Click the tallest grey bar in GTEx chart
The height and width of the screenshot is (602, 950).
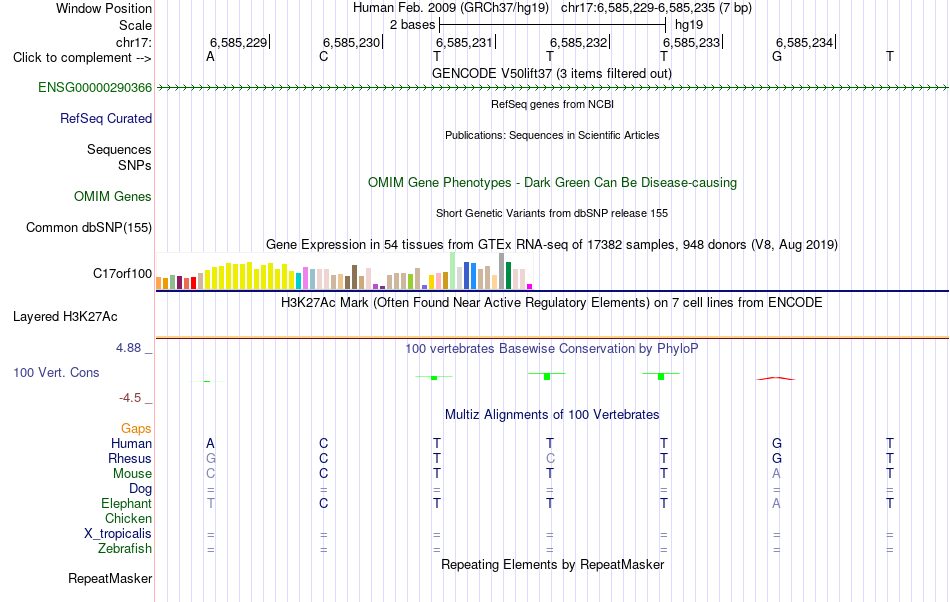pyautogui.click(x=502, y=271)
